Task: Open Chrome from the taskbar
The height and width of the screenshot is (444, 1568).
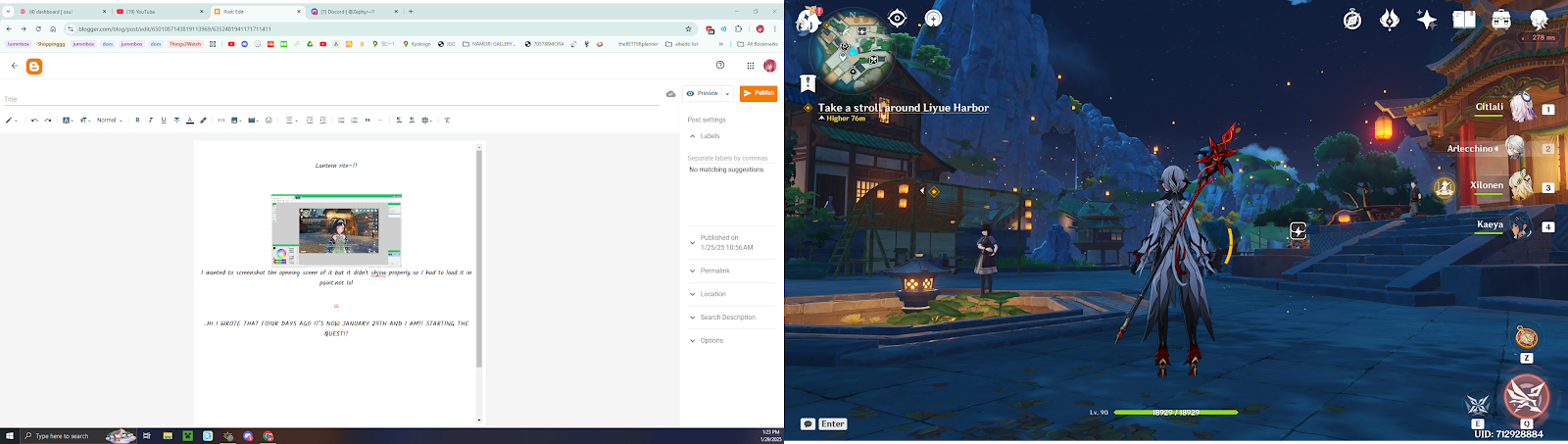Action: 268,436
